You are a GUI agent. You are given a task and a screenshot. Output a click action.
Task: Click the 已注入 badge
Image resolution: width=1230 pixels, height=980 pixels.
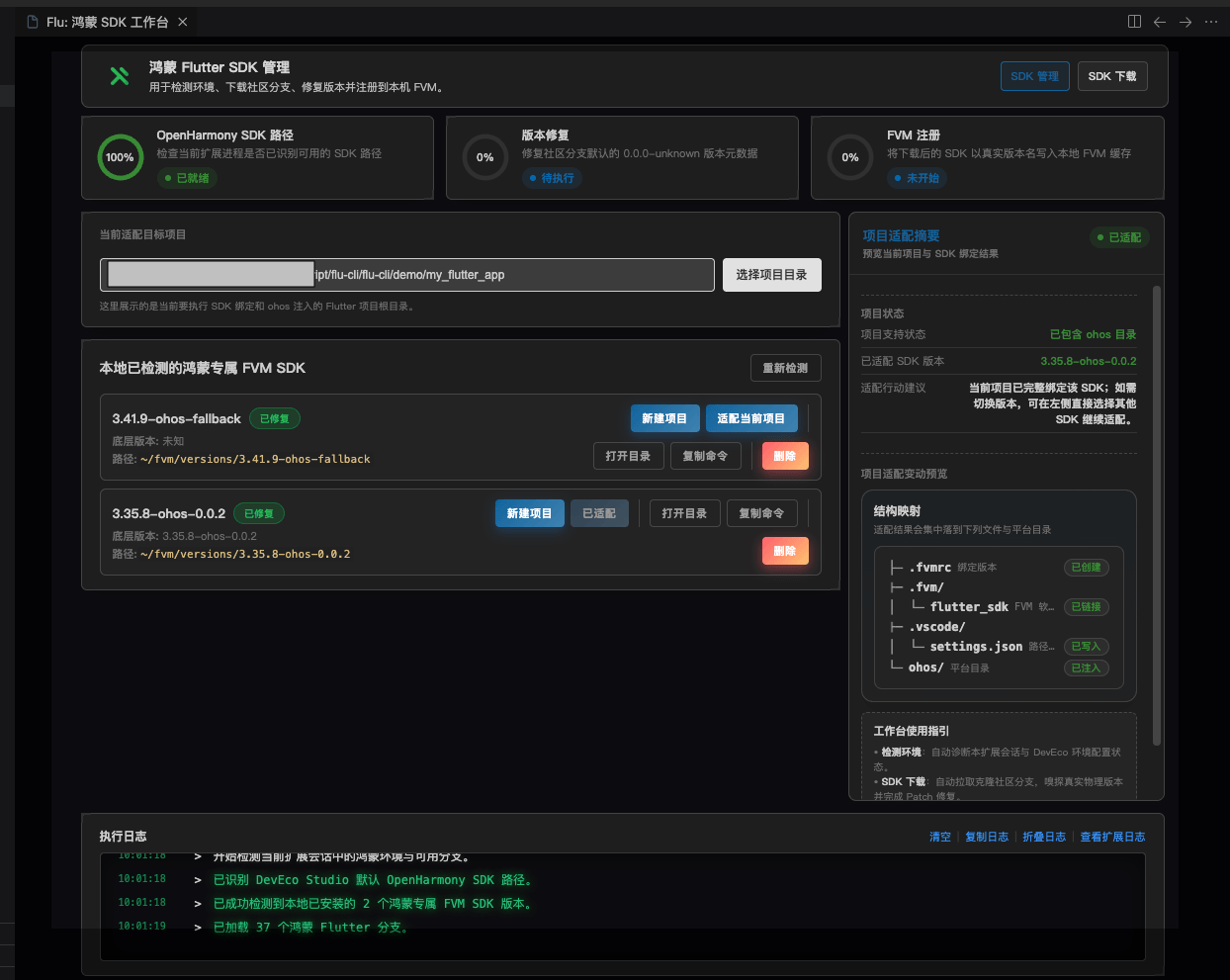coord(1086,668)
